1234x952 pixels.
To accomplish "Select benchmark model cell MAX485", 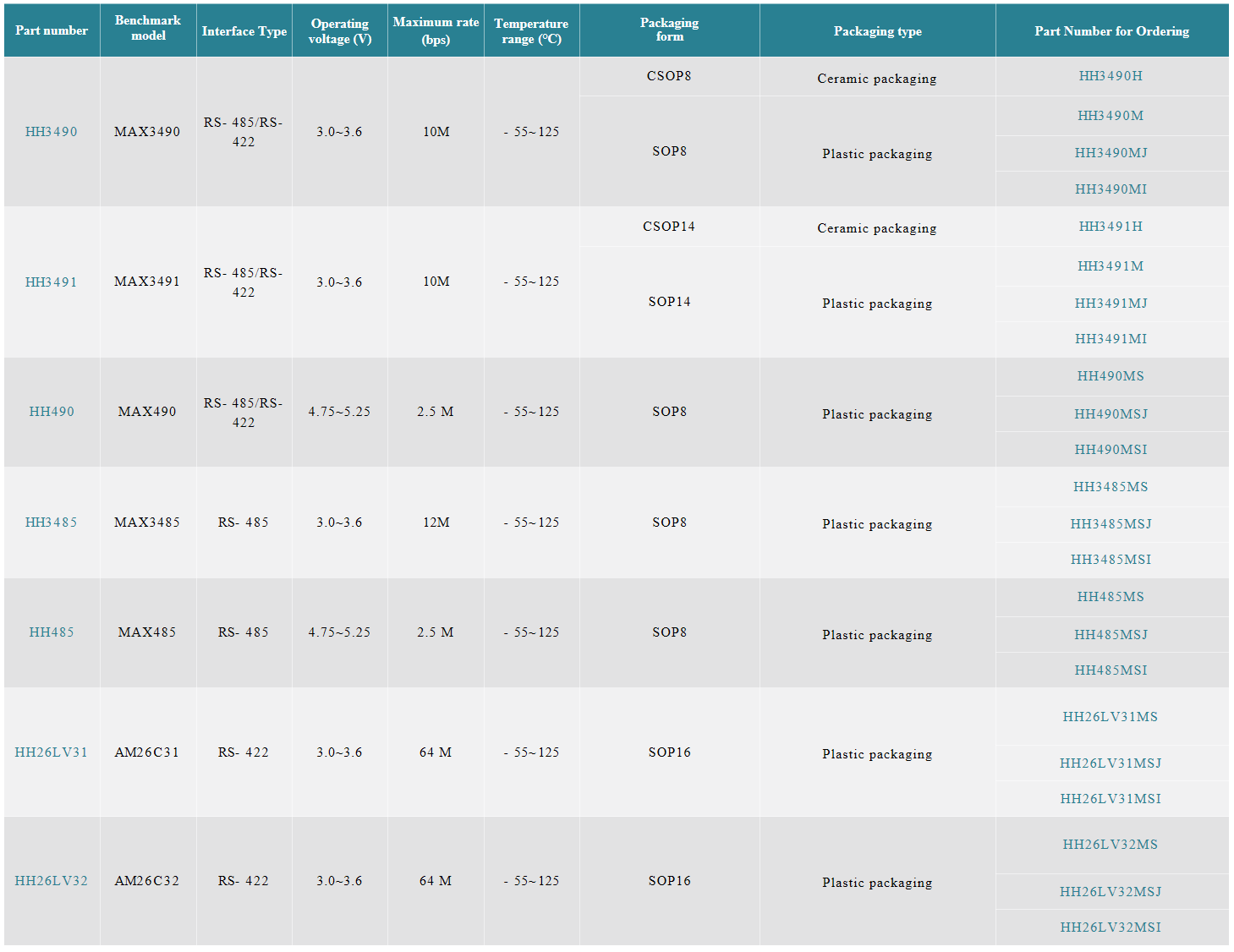I will pos(147,632).
